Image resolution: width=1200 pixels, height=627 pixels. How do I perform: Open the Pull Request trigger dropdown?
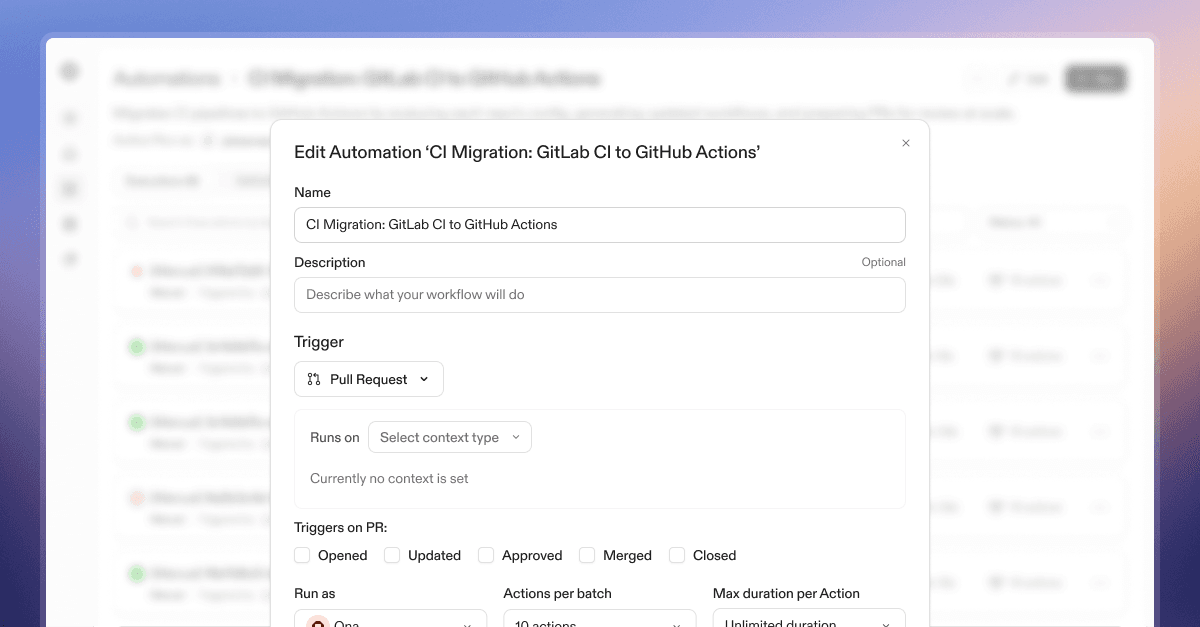point(369,379)
